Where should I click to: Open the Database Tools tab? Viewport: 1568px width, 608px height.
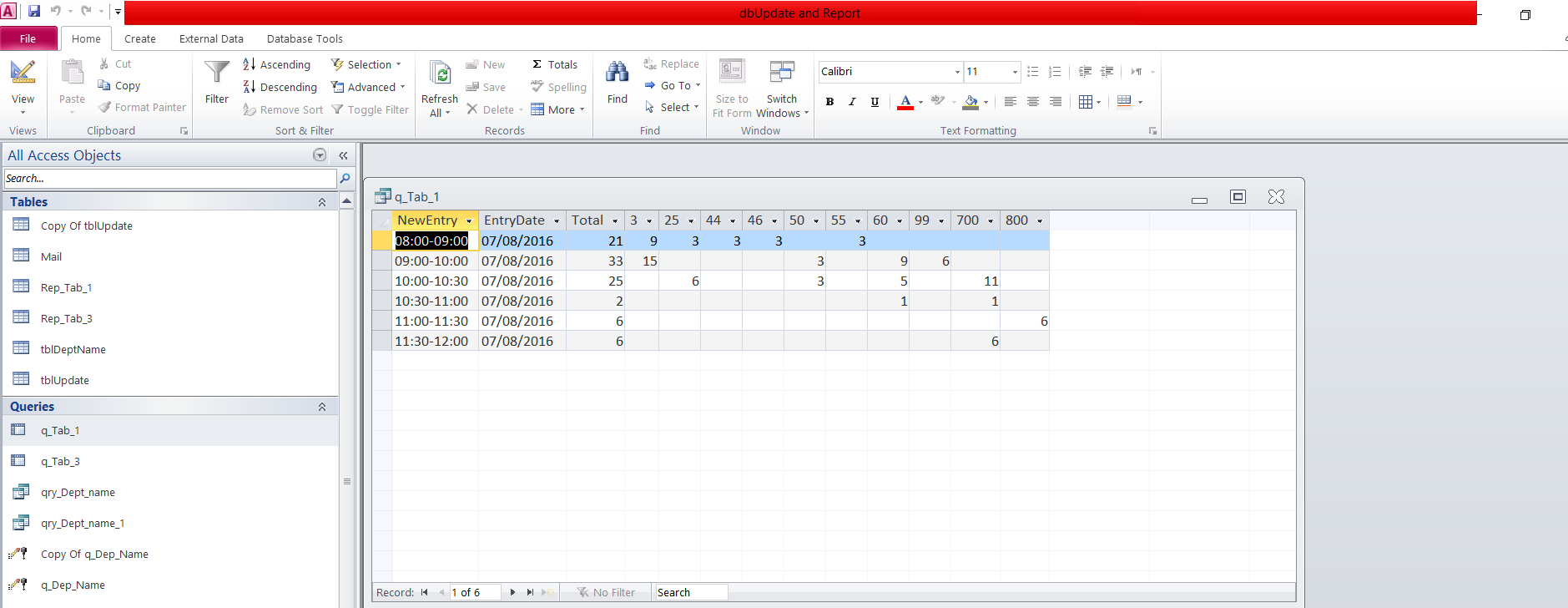pyautogui.click(x=305, y=38)
